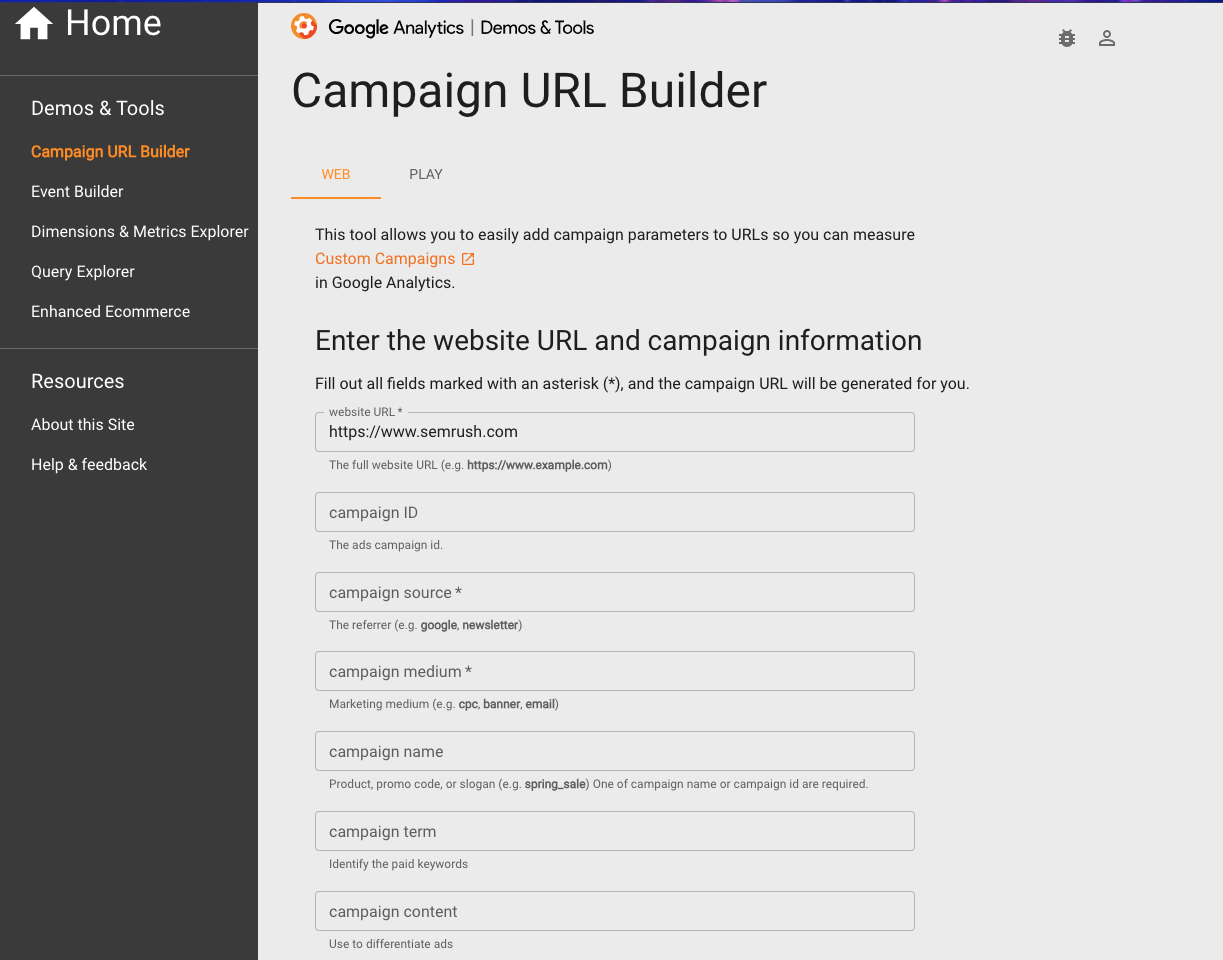The image size is (1223, 960).
Task: Click the Google Analytics logo icon
Action: click(x=304, y=27)
